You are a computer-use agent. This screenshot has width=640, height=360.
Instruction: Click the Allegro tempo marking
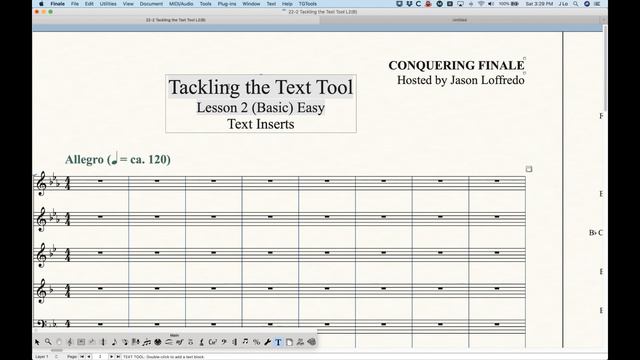coord(118,159)
